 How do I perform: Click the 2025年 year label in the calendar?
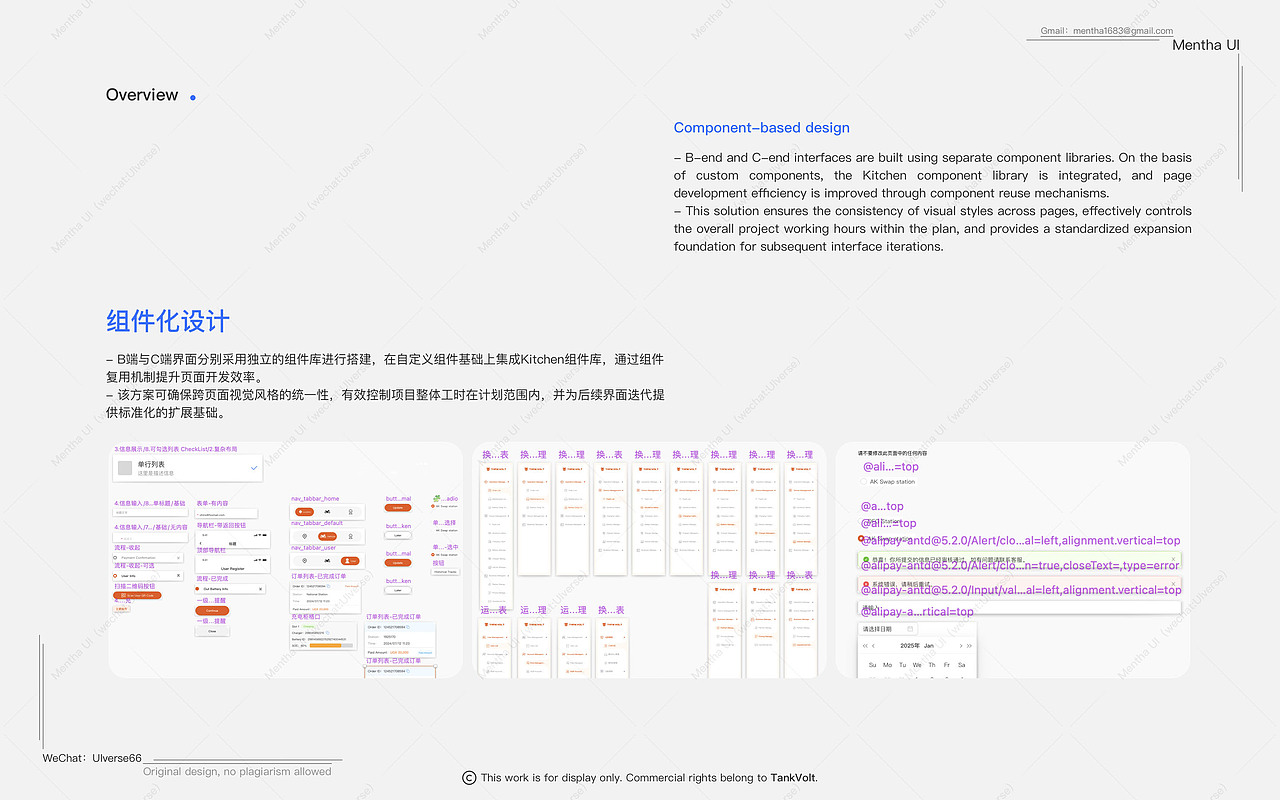(910, 646)
